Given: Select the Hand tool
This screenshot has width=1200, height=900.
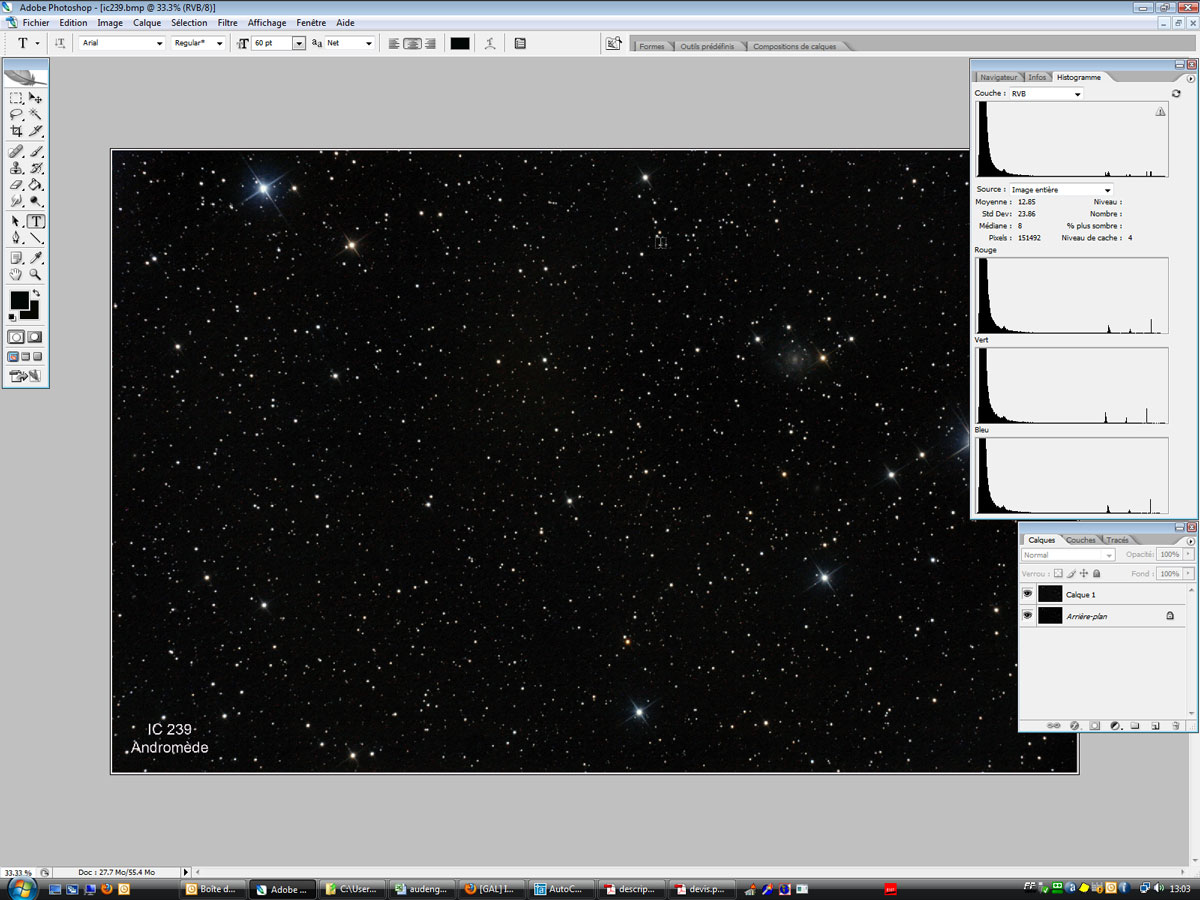Looking at the screenshot, I should [x=16, y=274].
